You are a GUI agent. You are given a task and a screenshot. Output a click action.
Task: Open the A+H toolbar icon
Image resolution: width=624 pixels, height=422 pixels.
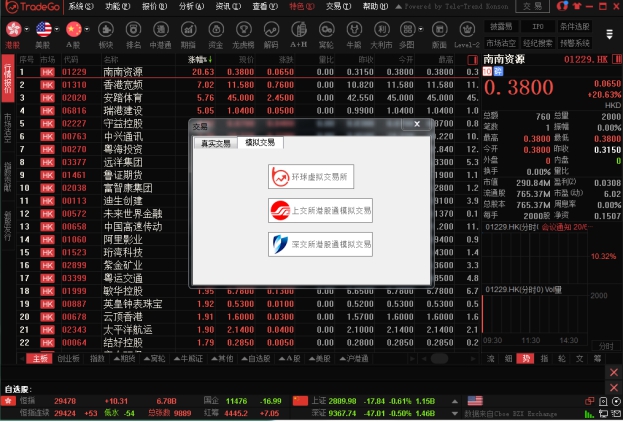pyautogui.click(x=298, y=33)
